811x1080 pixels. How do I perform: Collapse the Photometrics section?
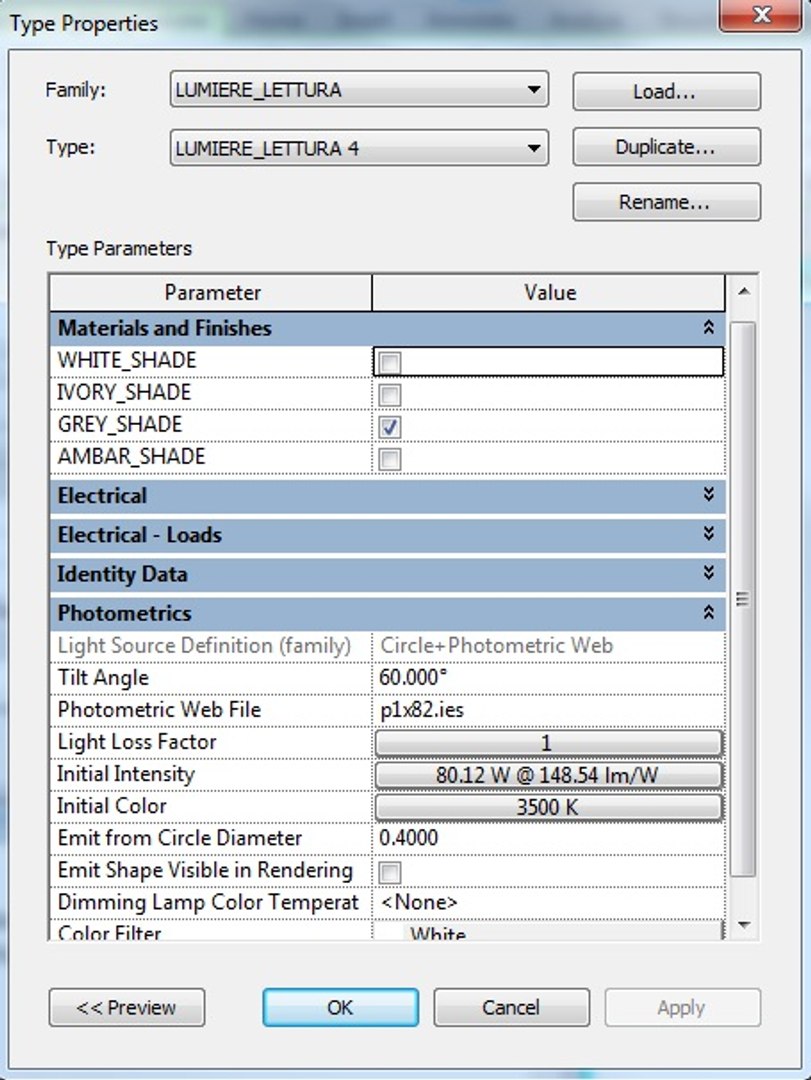point(708,613)
